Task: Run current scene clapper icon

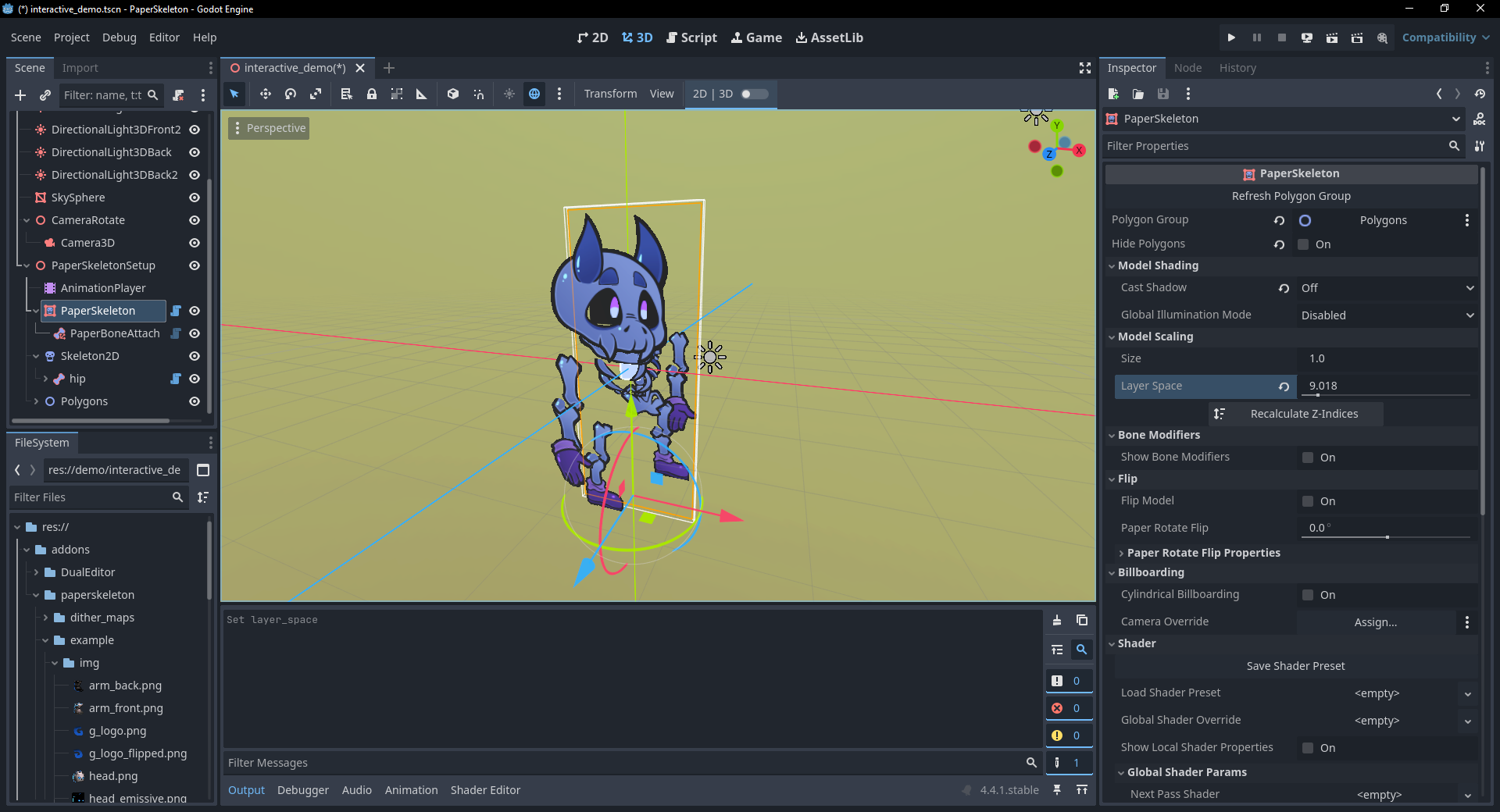Action: 1331,37
